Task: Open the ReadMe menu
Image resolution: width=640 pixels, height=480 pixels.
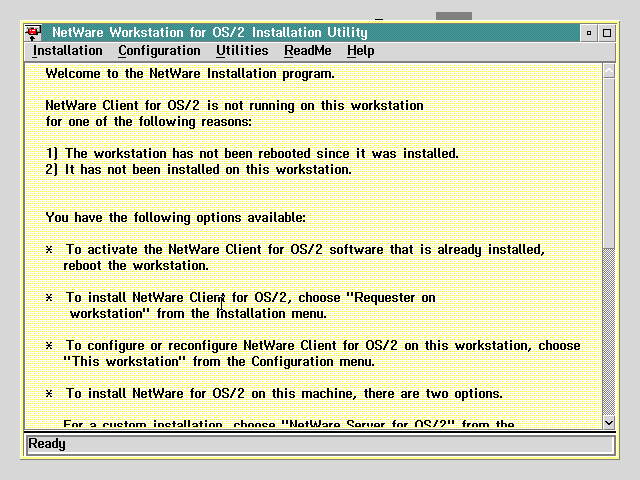Action: pos(308,51)
